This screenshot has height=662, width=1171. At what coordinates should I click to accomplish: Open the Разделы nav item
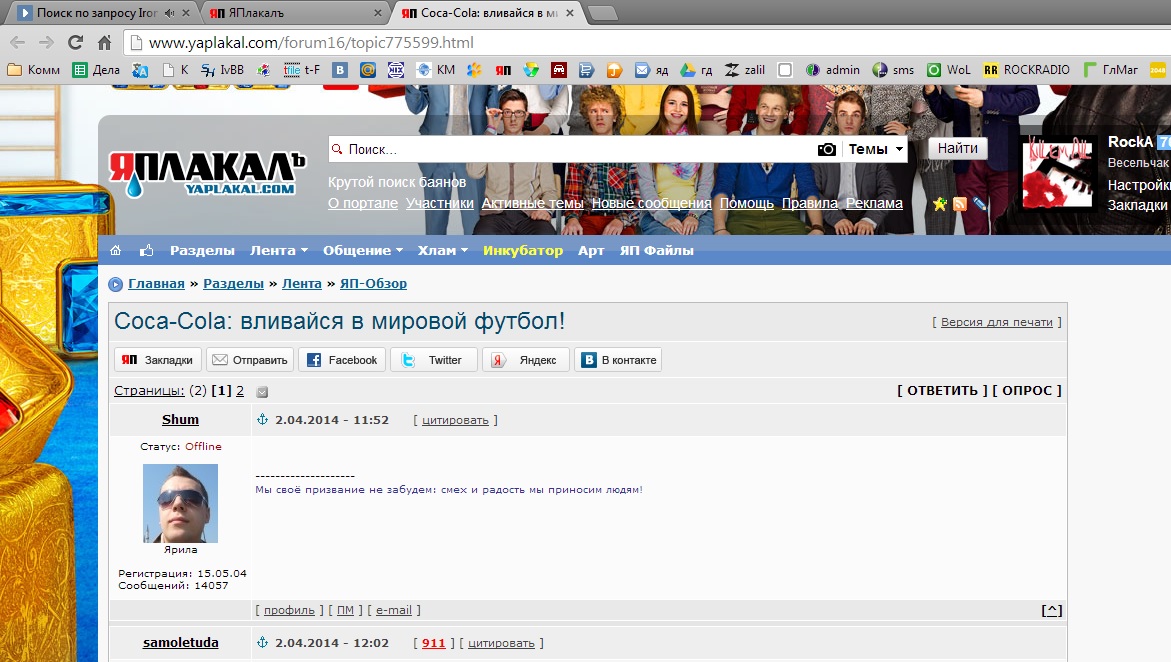202,250
